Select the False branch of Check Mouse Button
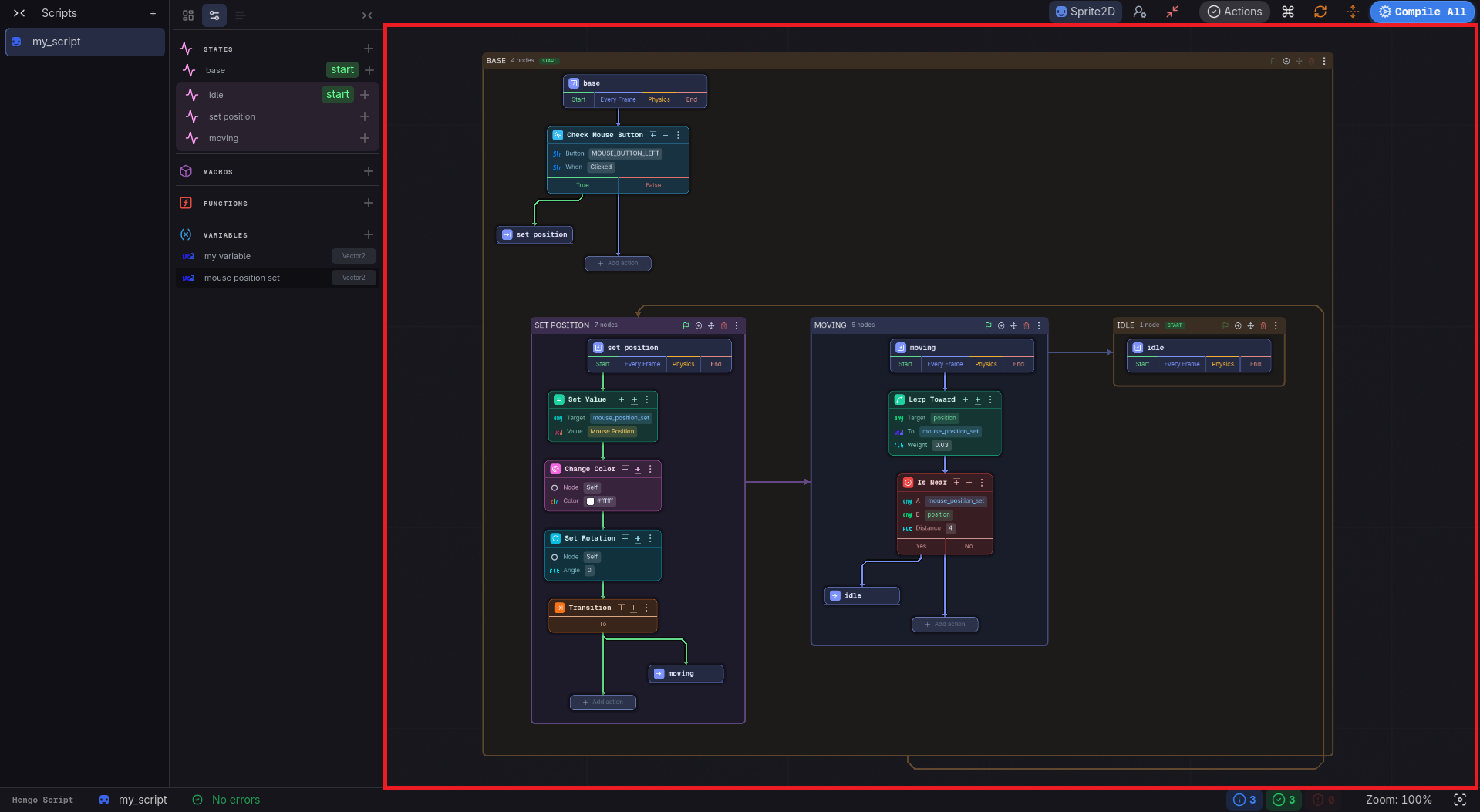Image resolution: width=1480 pixels, height=812 pixels. point(653,185)
